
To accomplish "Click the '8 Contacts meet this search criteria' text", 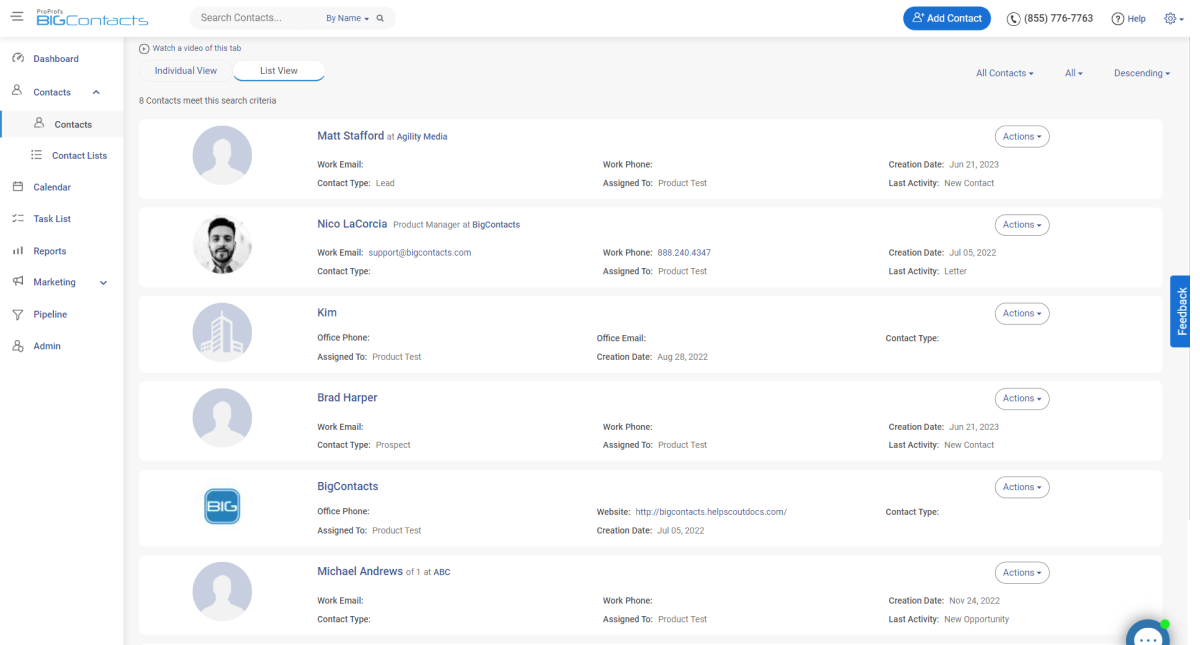I will pyautogui.click(x=208, y=101).
